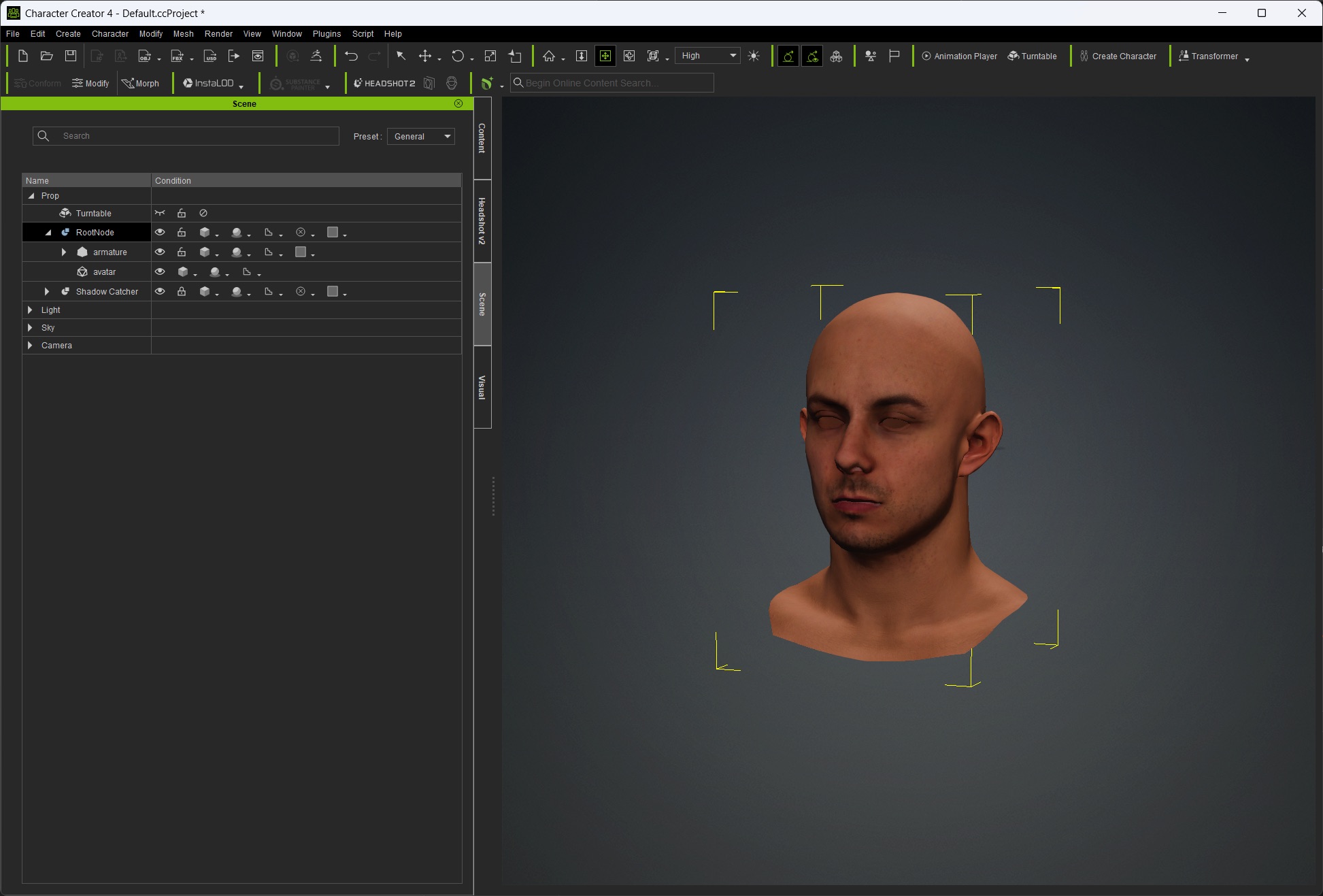Viewport: 1323px width, 896px height.
Task: Expand the Shadow Catcher node
Action: (x=46, y=291)
